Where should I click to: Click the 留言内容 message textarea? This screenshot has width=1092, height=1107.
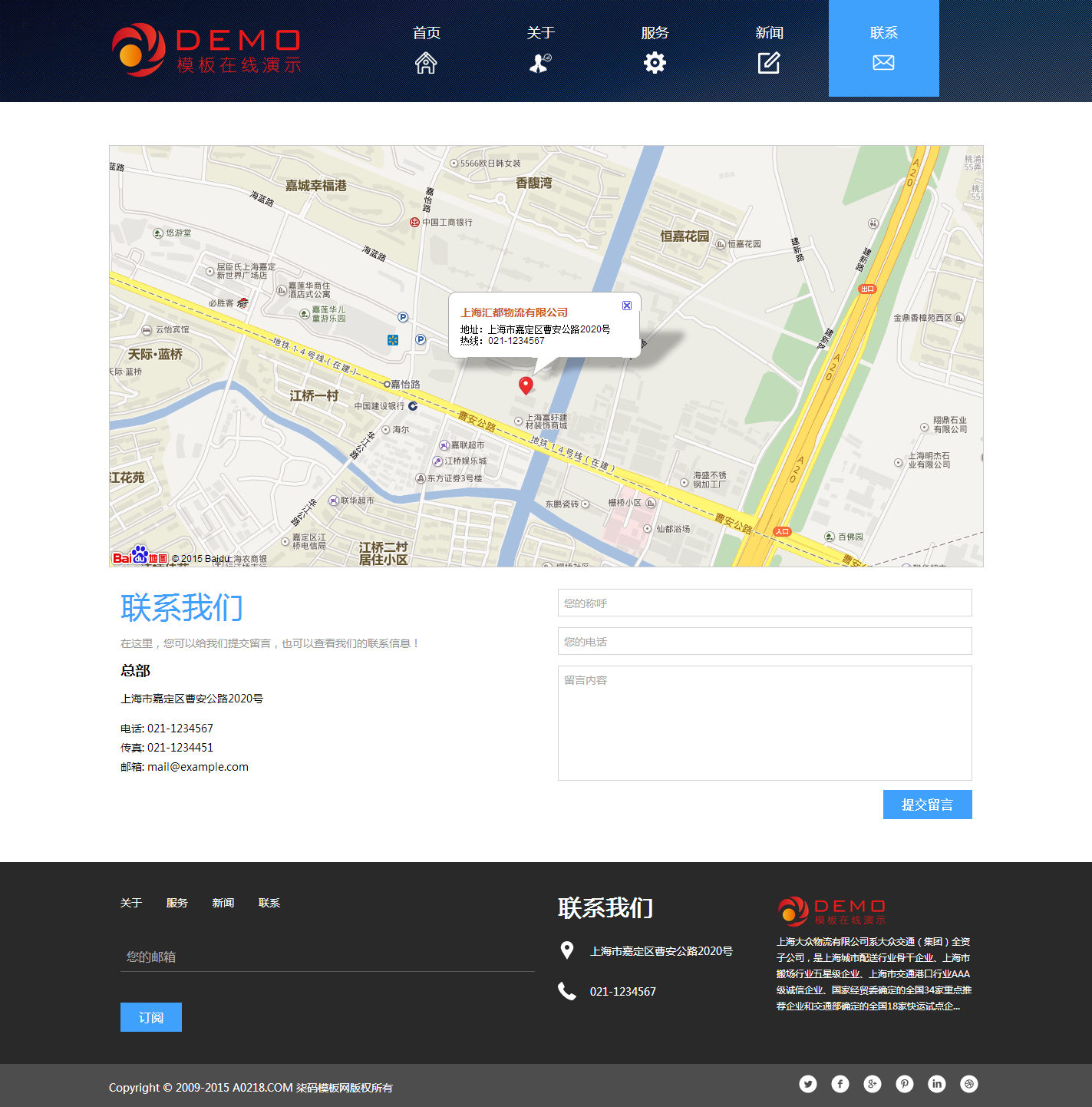point(764,722)
